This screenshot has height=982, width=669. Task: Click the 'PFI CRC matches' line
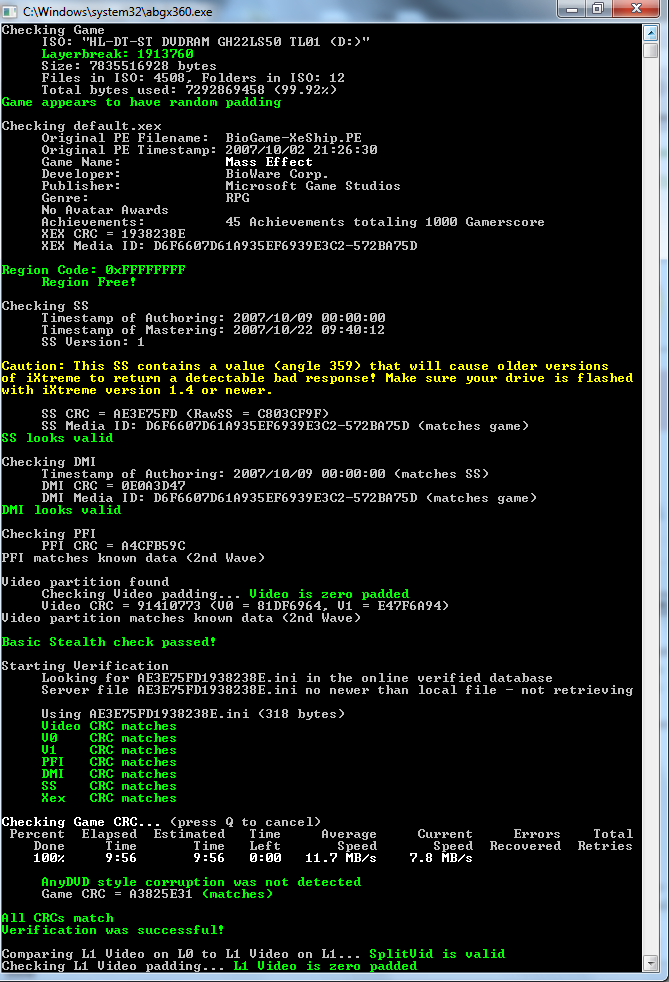pos(109,762)
